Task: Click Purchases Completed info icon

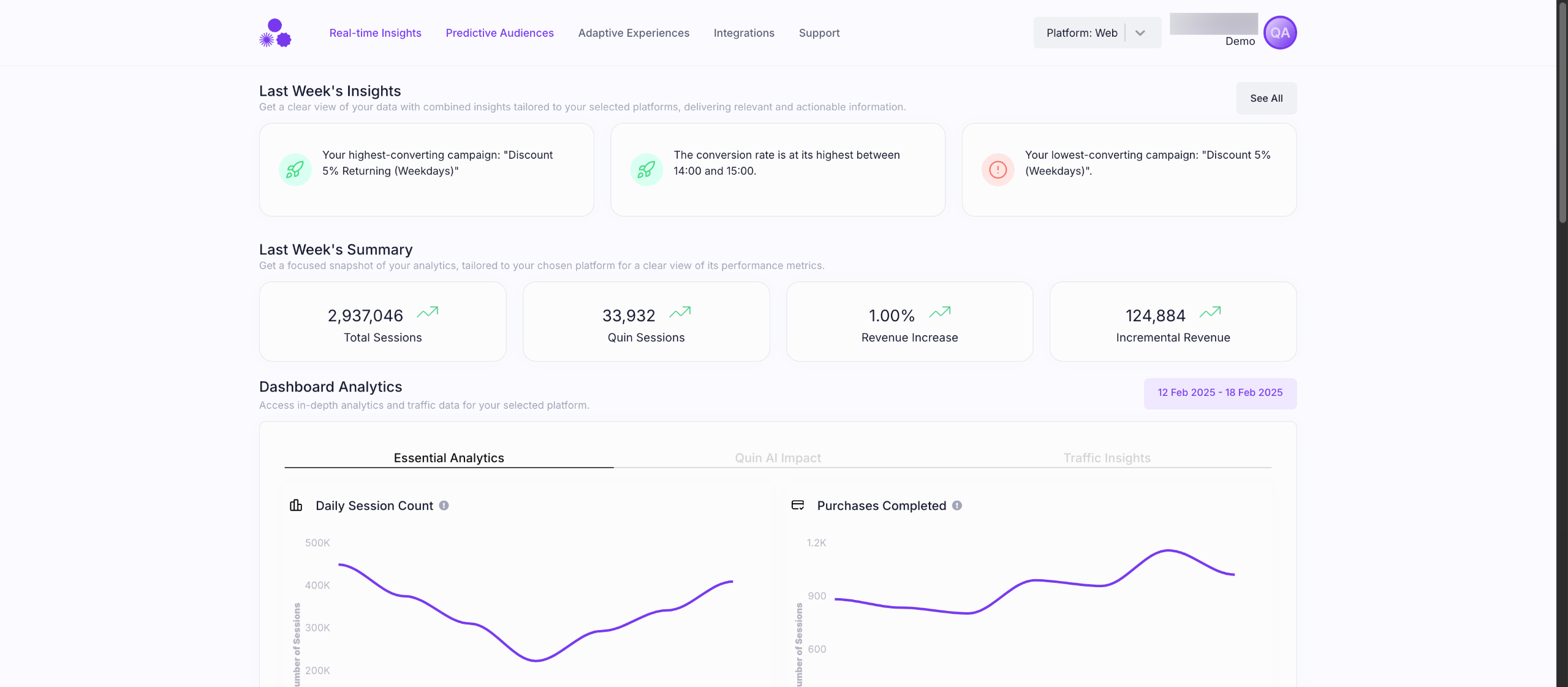Action: (957, 506)
